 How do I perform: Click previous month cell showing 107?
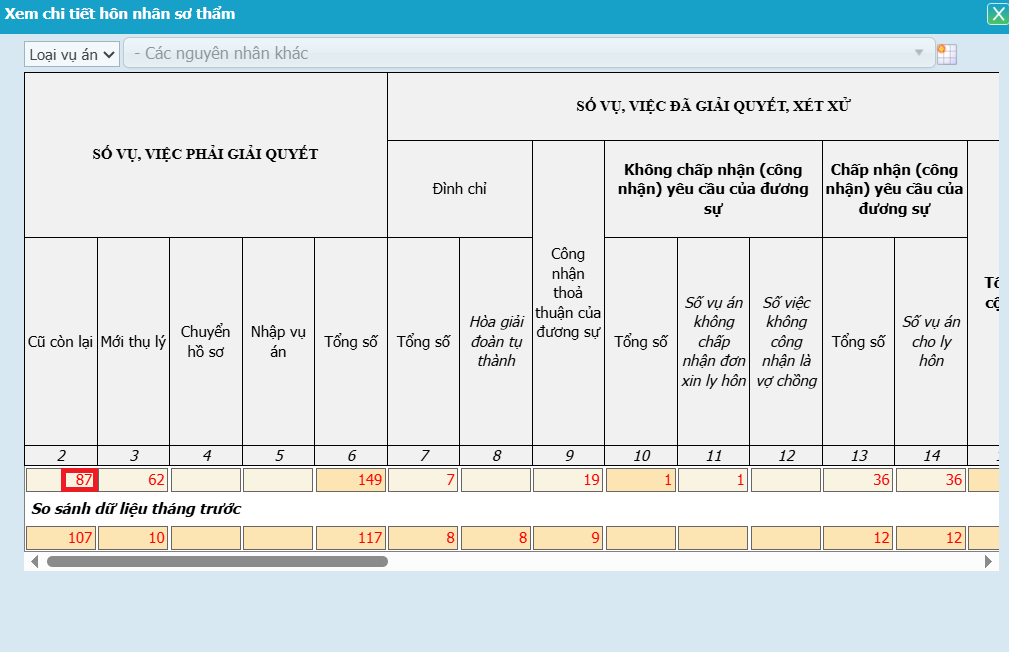[x=61, y=538]
